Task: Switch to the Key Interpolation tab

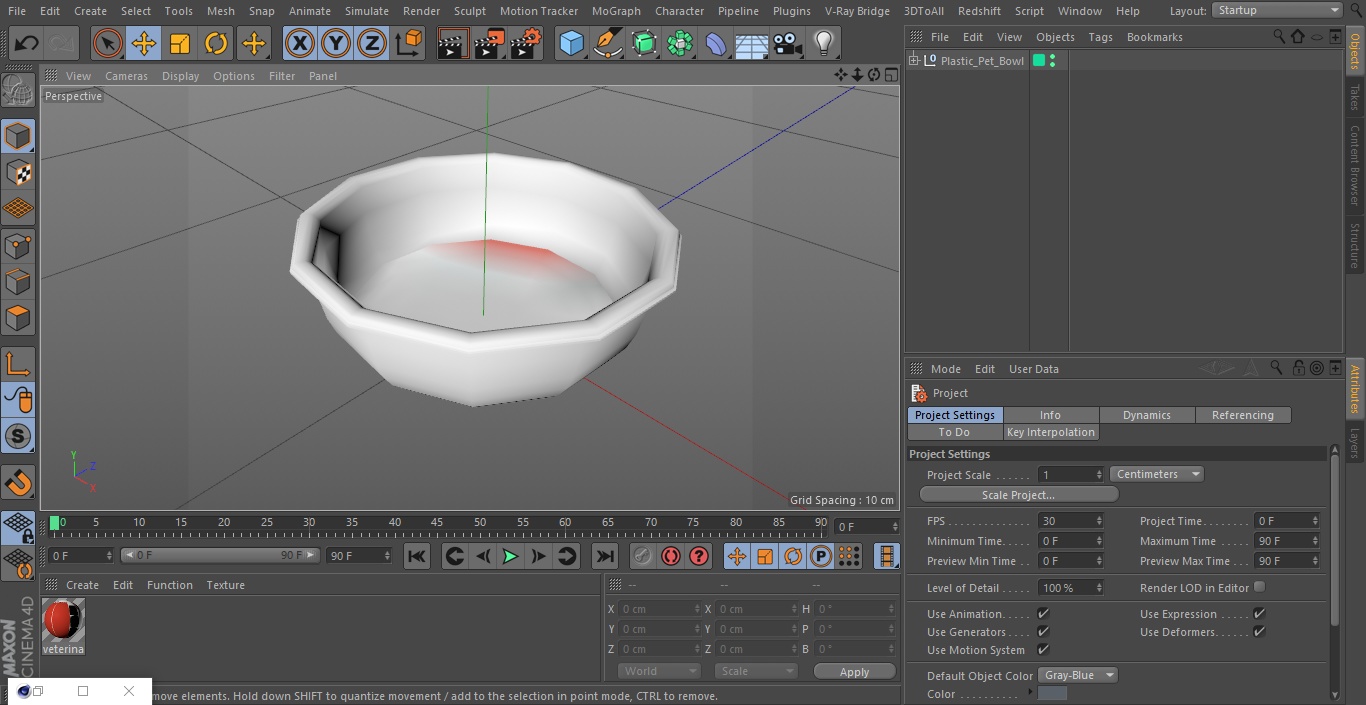Action: tap(1051, 432)
